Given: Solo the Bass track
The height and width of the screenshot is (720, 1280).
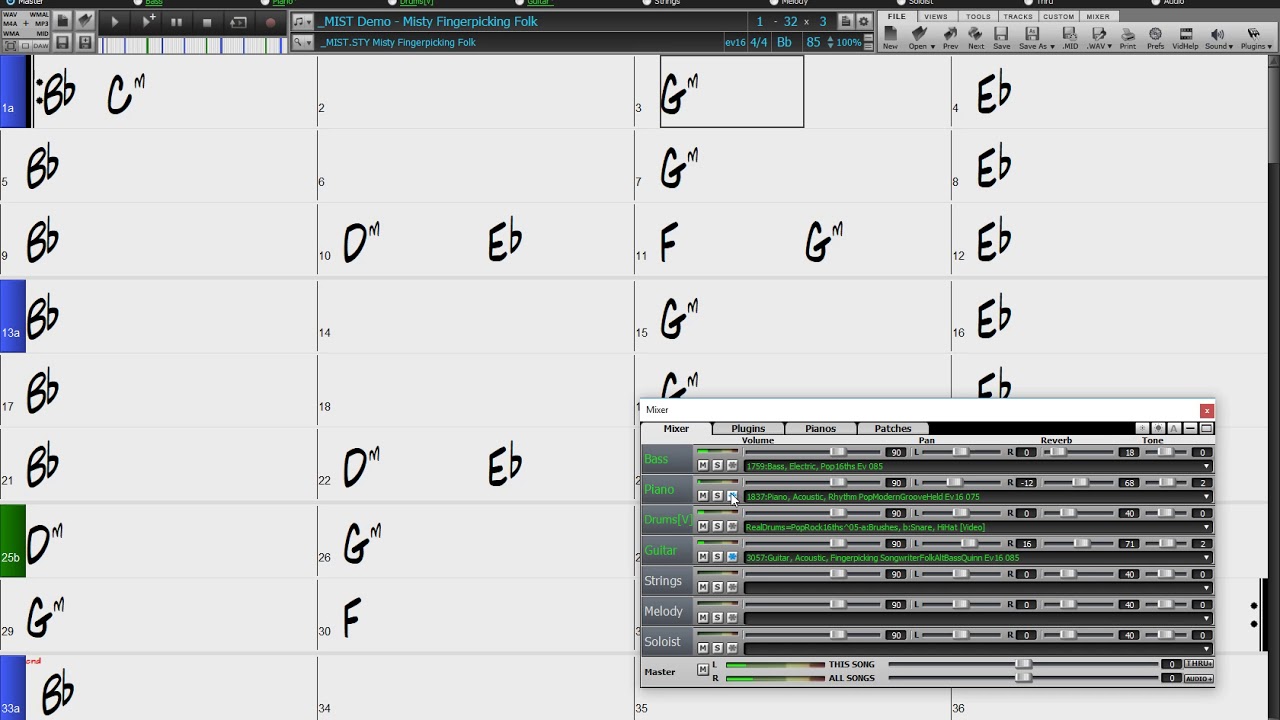Looking at the screenshot, I should tap(717, 466).
